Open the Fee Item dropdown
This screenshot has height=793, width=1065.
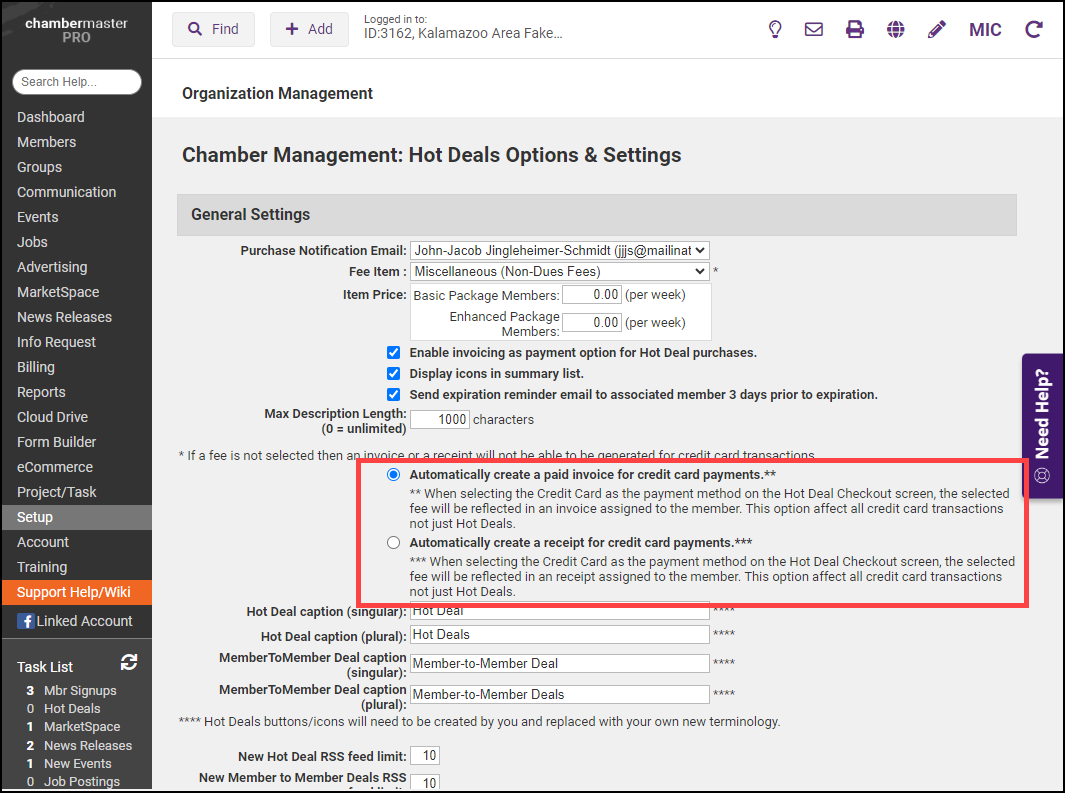(560, 272)
